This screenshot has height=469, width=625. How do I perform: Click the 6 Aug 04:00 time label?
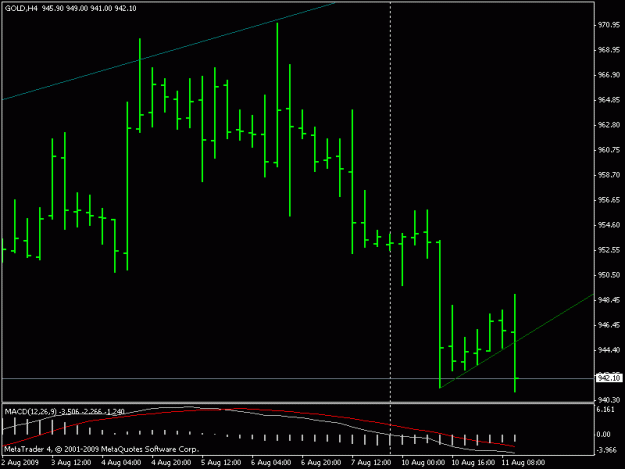pyautogui.click(x=271, y=463)
